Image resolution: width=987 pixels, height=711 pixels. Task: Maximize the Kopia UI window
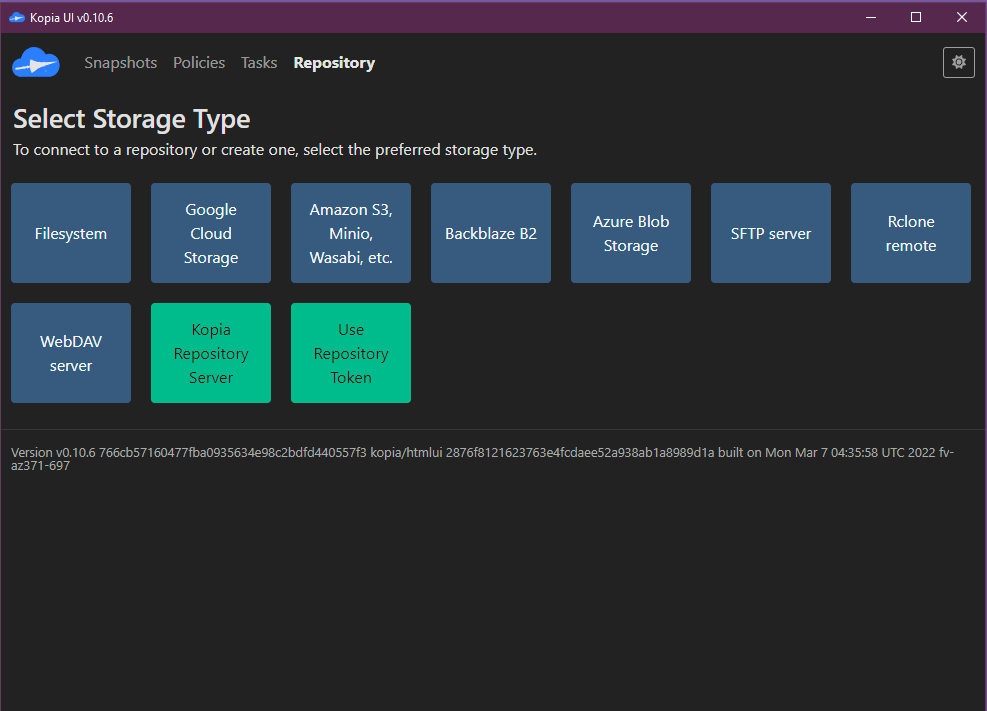915,17
